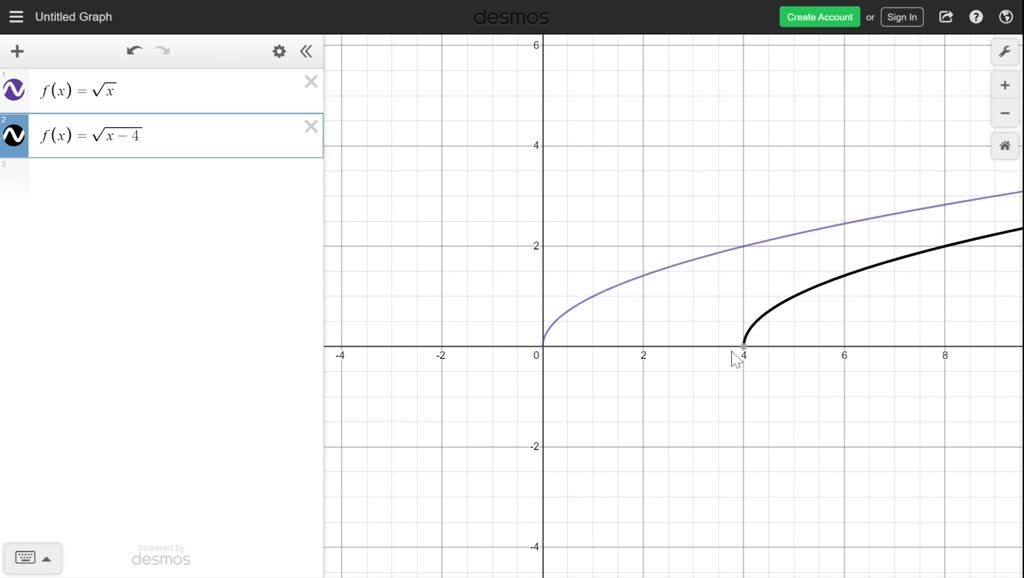Click x-axis label 8

944,355
